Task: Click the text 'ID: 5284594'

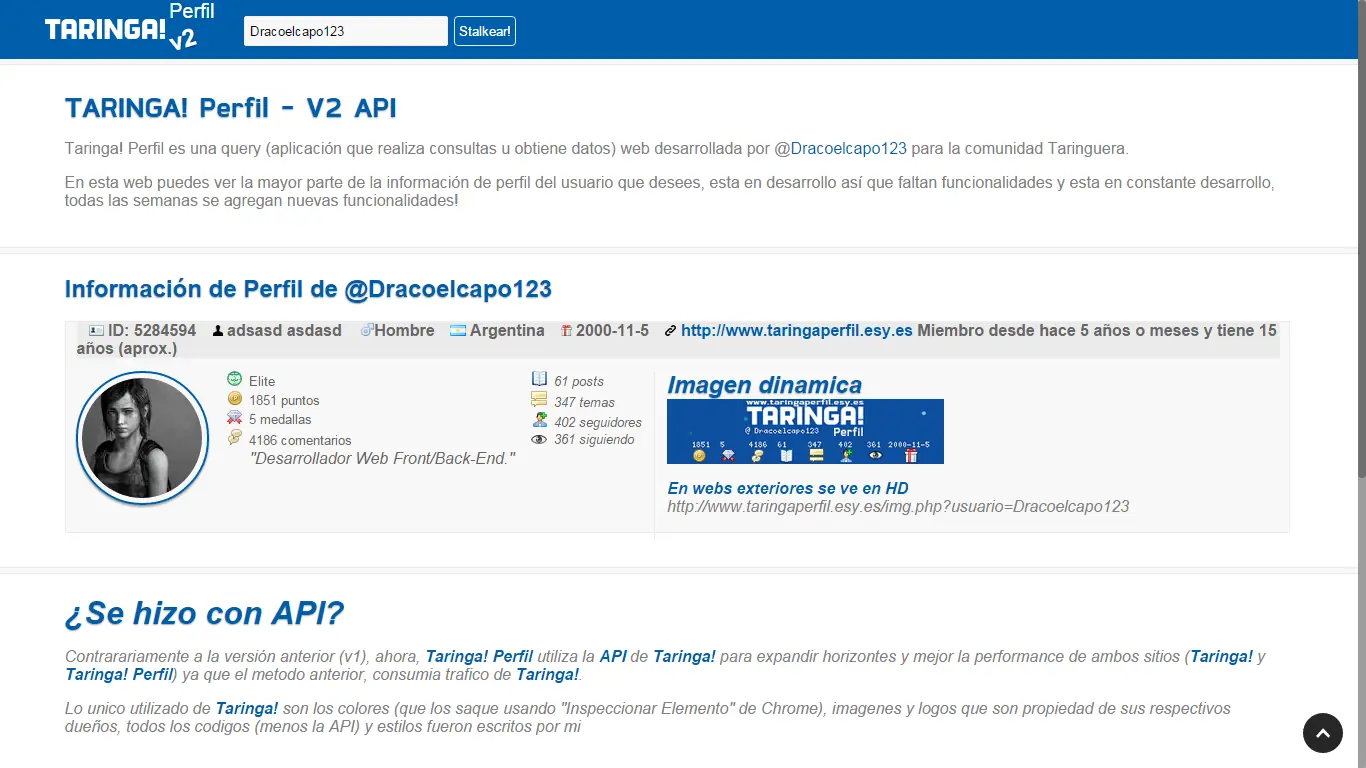Action: [152, 330]
